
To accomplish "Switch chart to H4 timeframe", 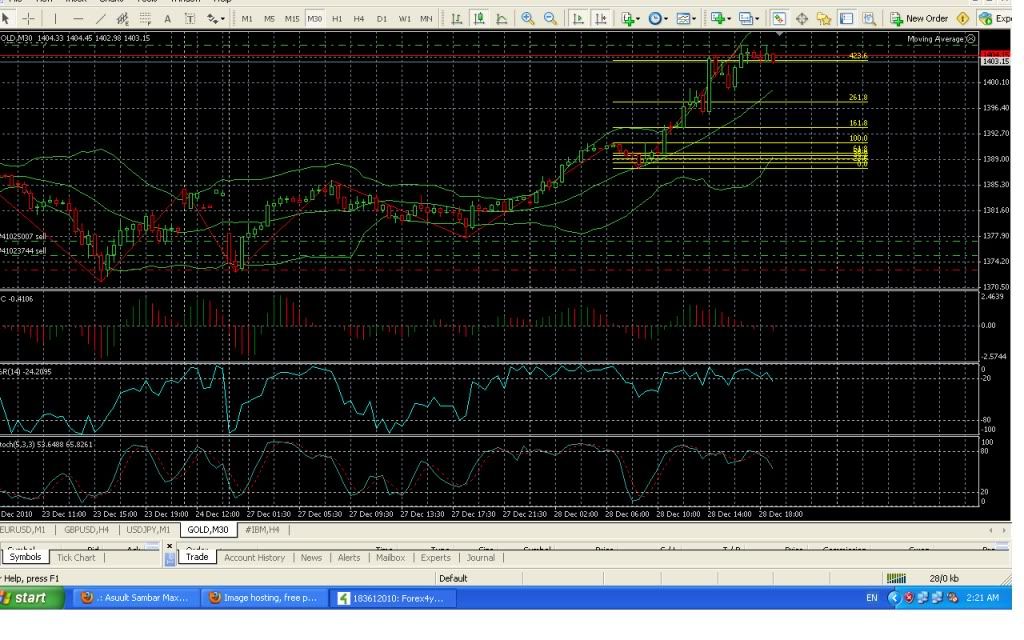I will (x=359, y=19).
